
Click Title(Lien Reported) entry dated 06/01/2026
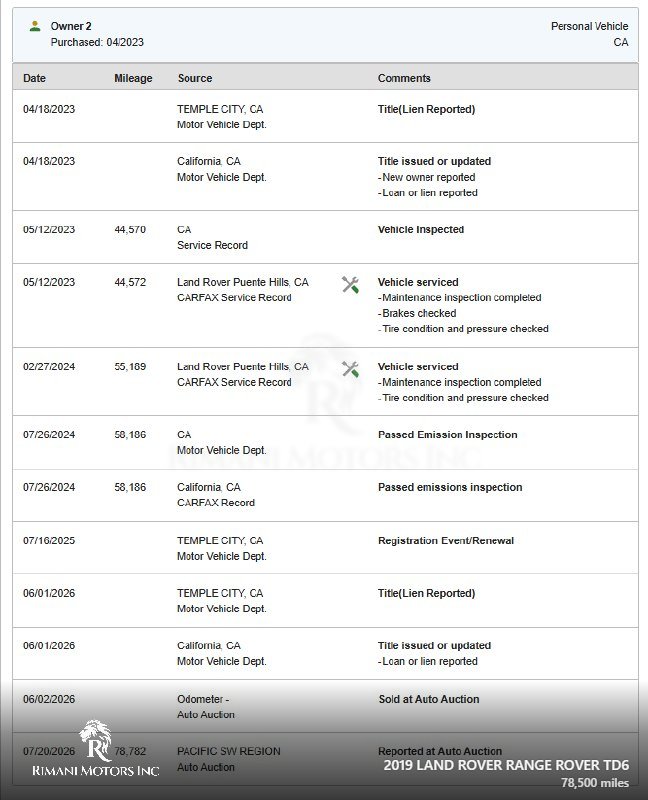427,593
